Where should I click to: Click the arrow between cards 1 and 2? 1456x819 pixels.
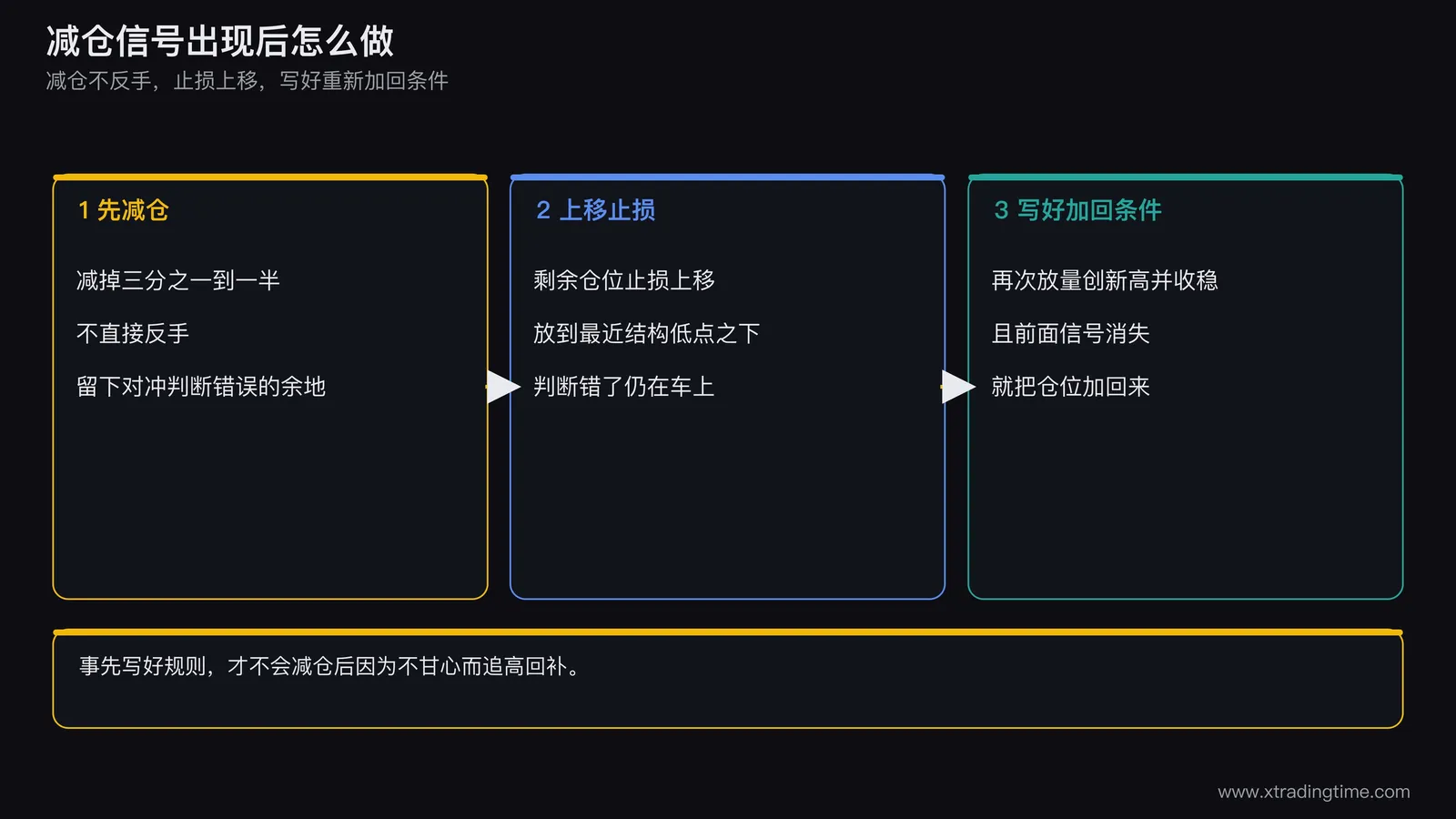(503, 387)
